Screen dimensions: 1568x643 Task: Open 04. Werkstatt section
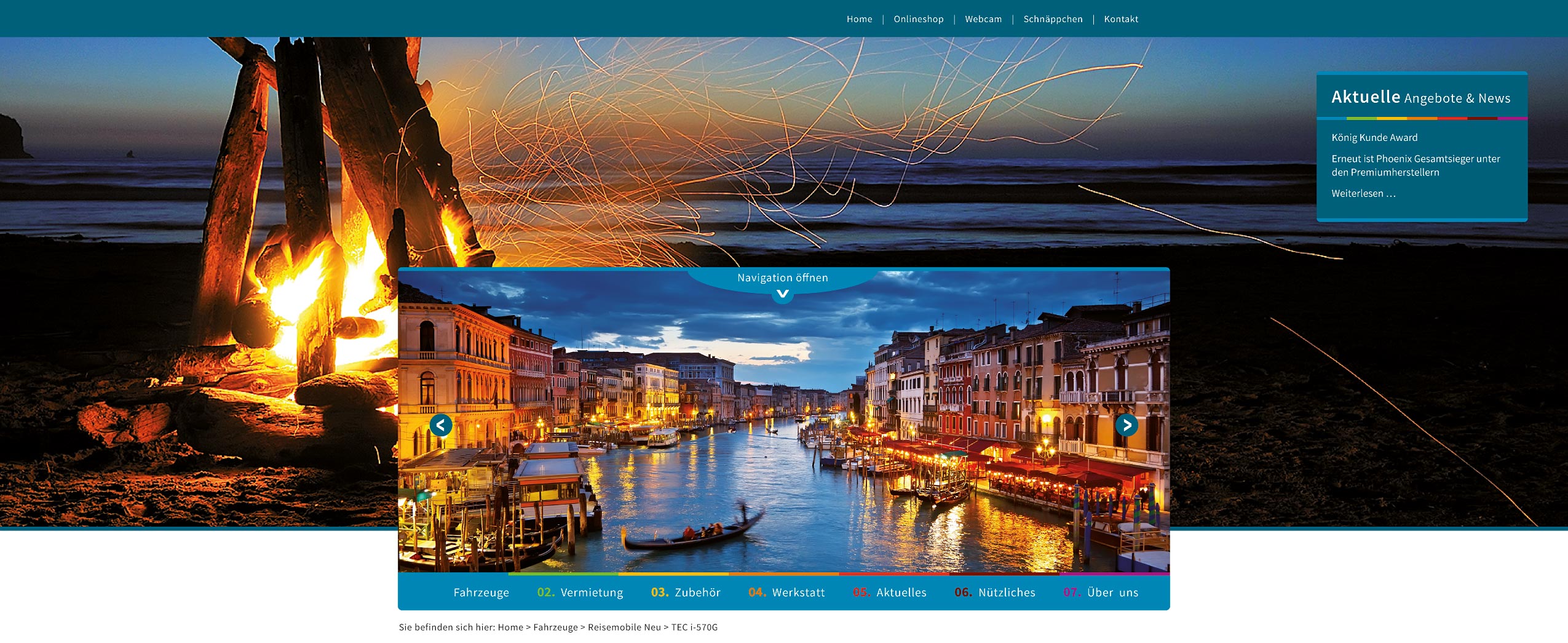(x=786, y=593)
